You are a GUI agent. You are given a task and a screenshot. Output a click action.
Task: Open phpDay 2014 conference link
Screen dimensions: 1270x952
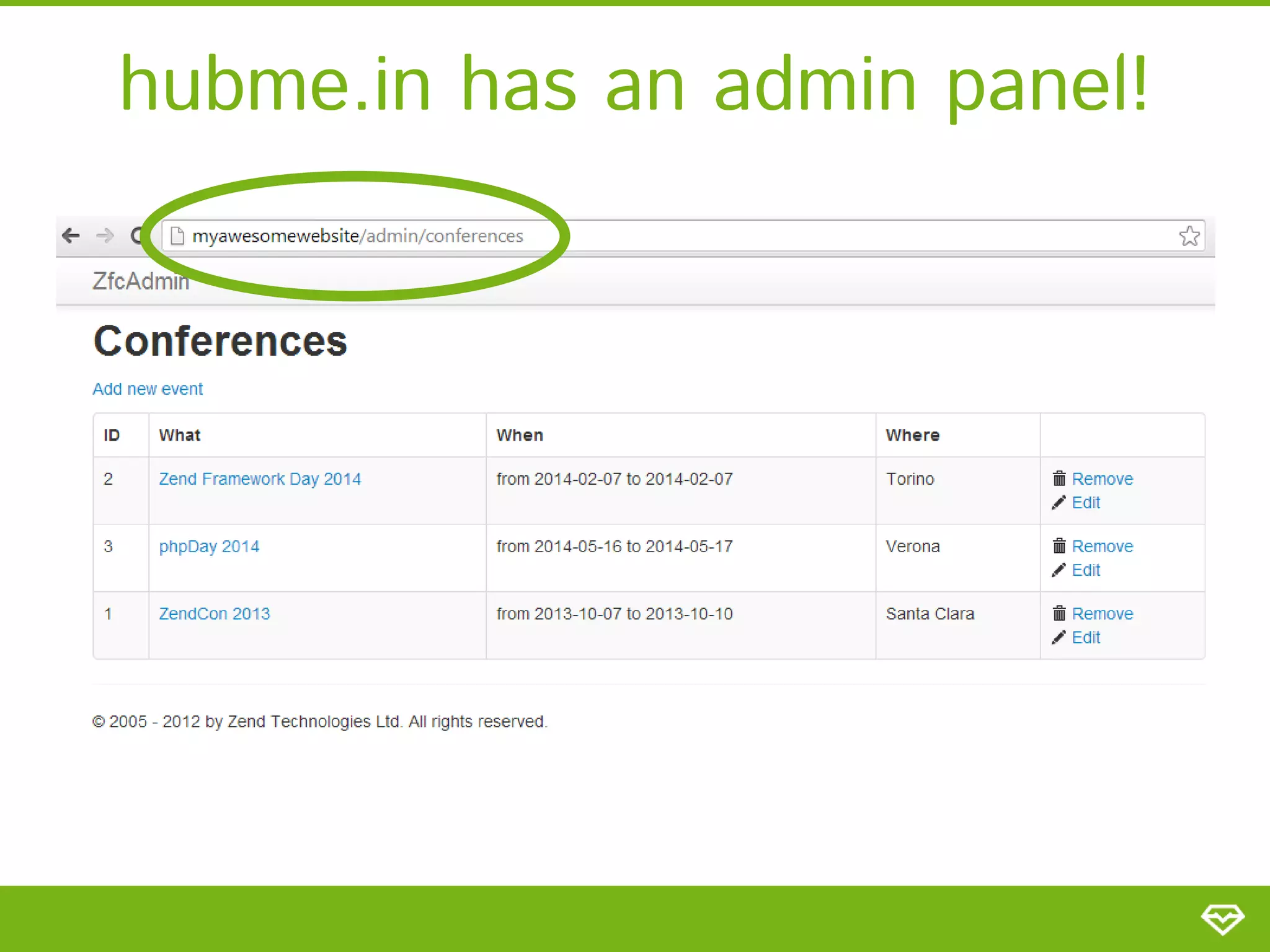tap(209, 547)
